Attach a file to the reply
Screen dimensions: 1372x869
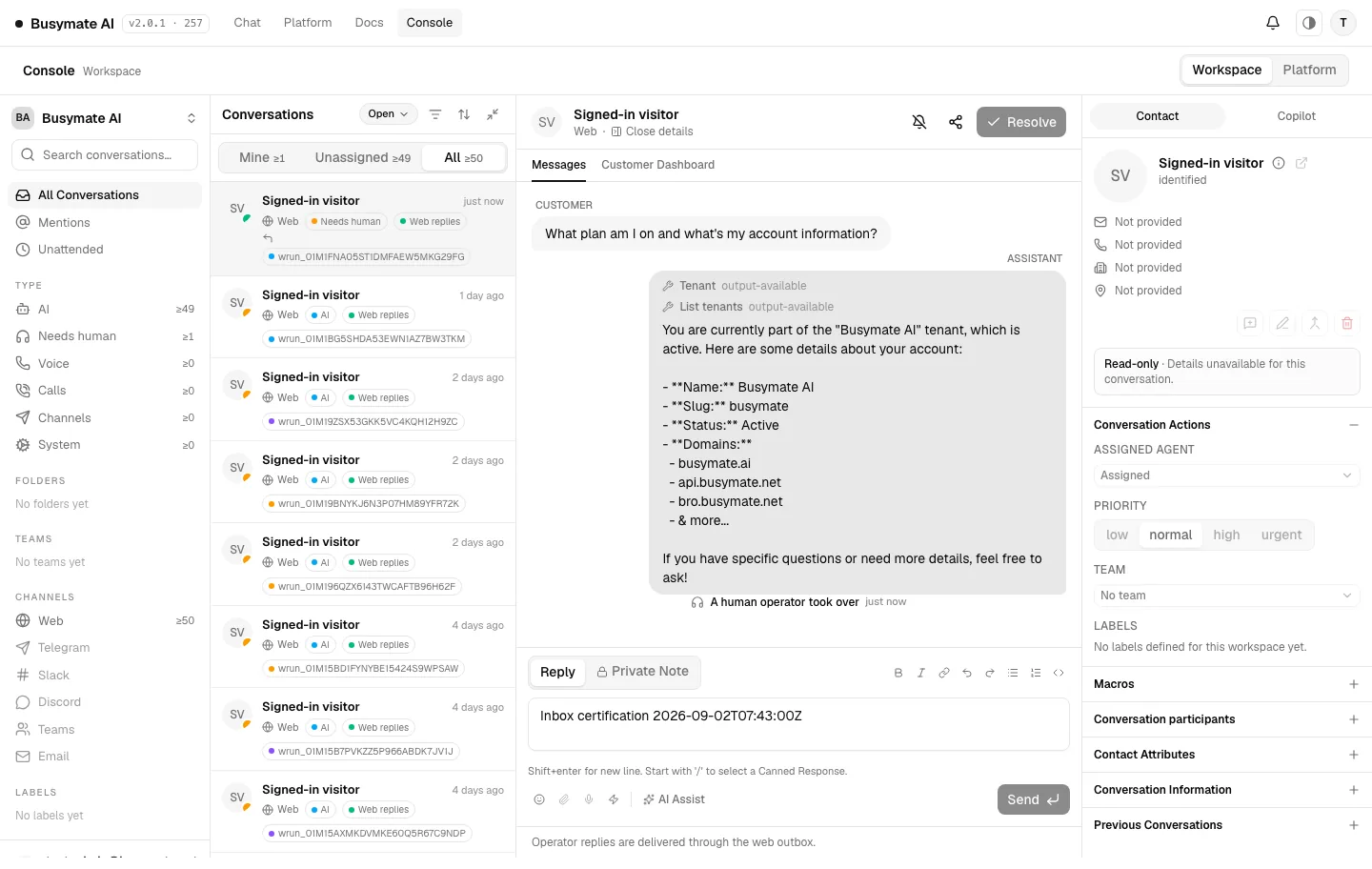click(x=564, y=799)
